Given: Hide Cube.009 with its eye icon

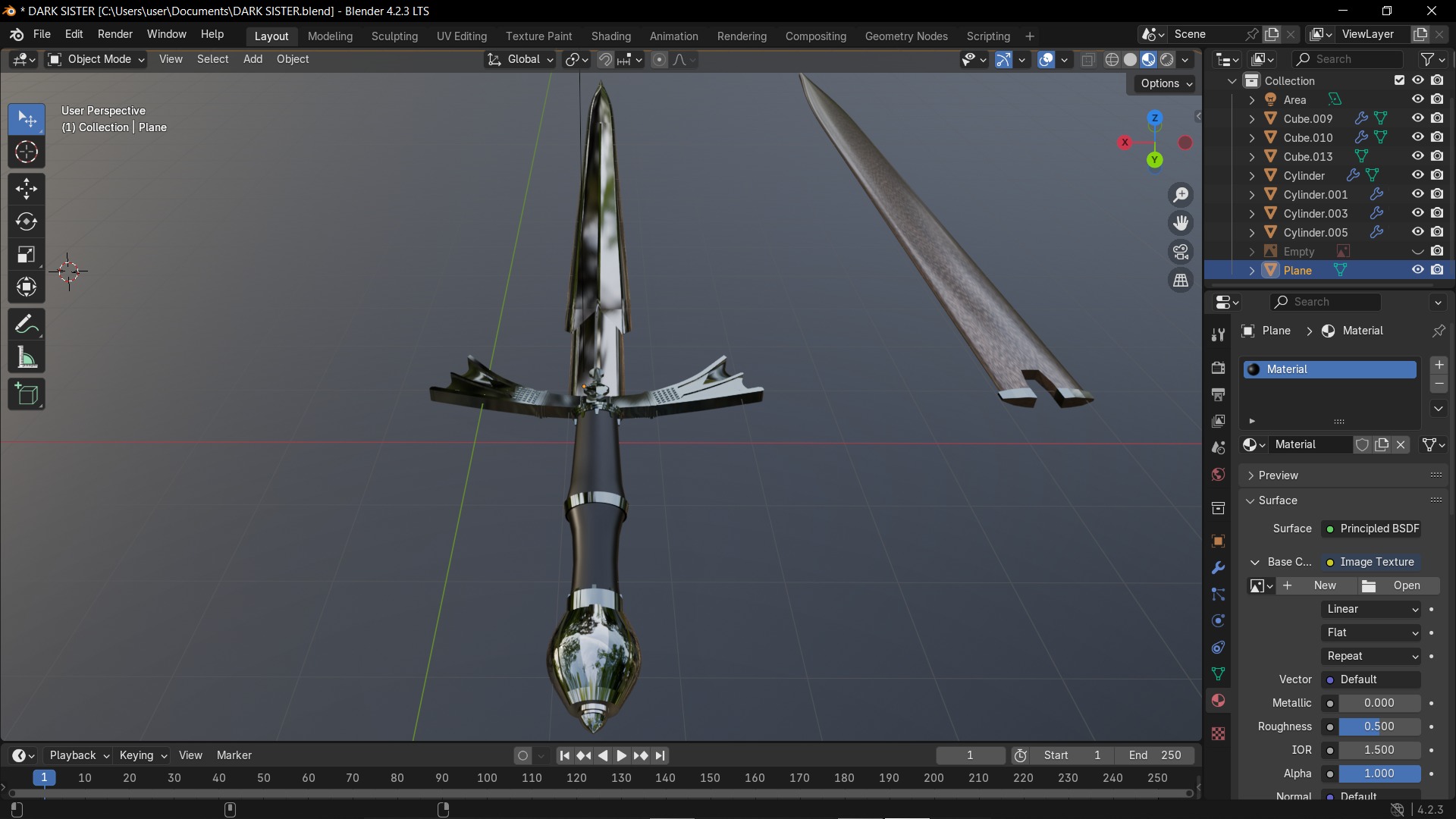Looking at the screenshot, I should click(1417, 118).
